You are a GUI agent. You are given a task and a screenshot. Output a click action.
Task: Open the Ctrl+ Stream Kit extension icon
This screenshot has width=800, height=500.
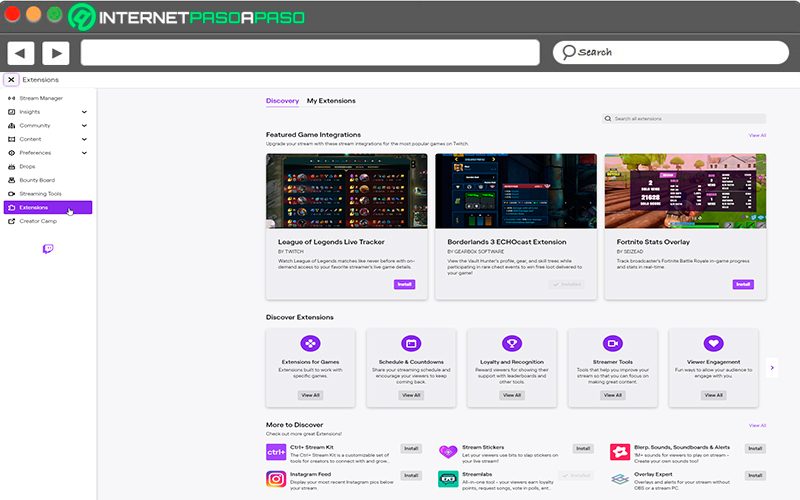pos(276,452)
